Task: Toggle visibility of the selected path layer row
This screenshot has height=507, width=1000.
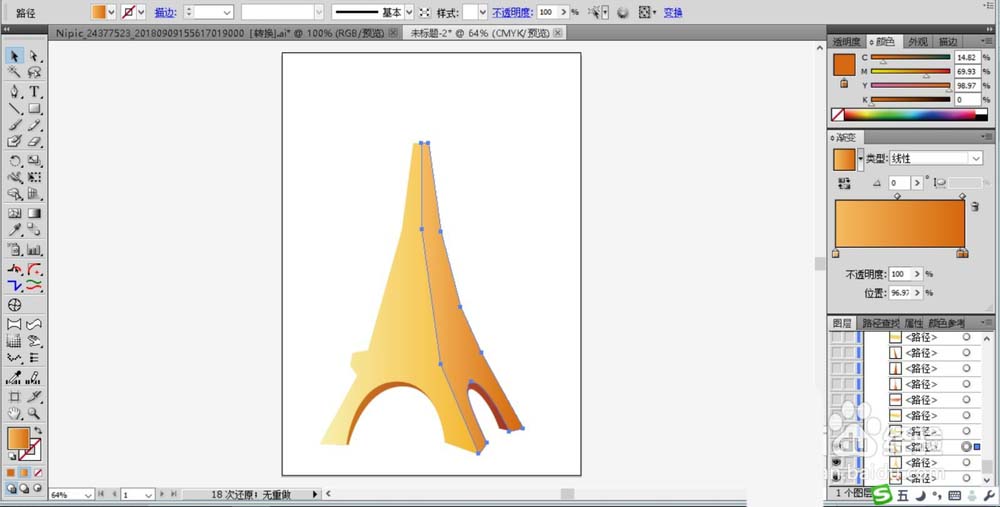Action: (x=836, y=446)
